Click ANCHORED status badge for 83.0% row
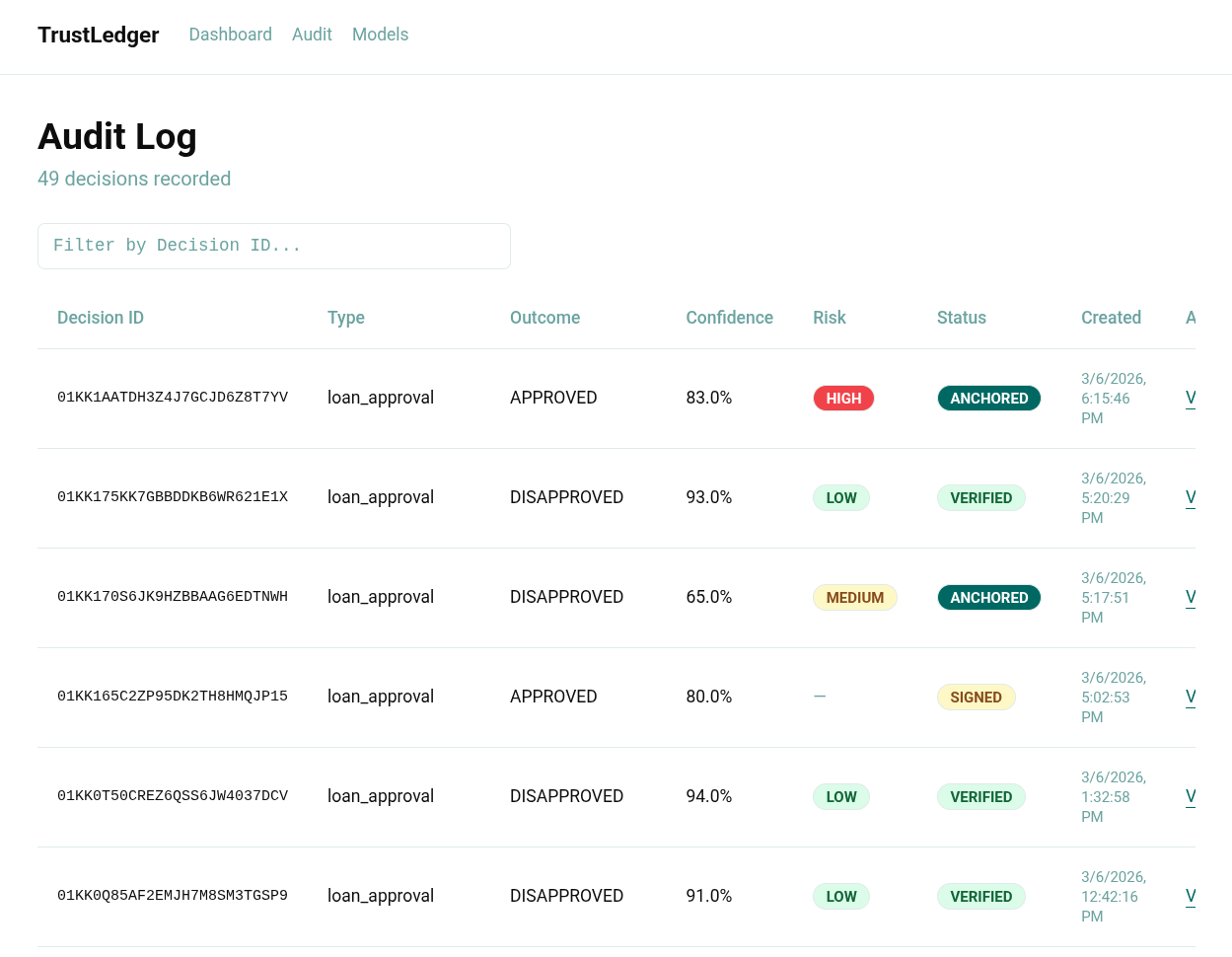Viewport: 1232px width, 957px height. 988,399
